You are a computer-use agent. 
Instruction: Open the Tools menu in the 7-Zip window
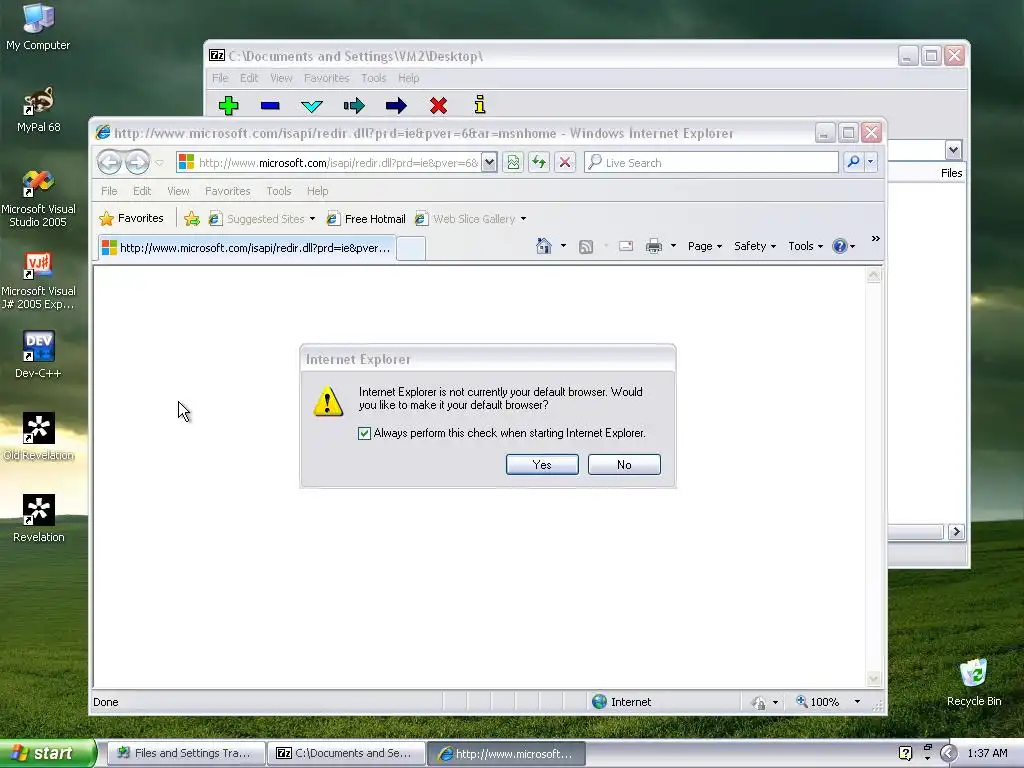[374, 78]
